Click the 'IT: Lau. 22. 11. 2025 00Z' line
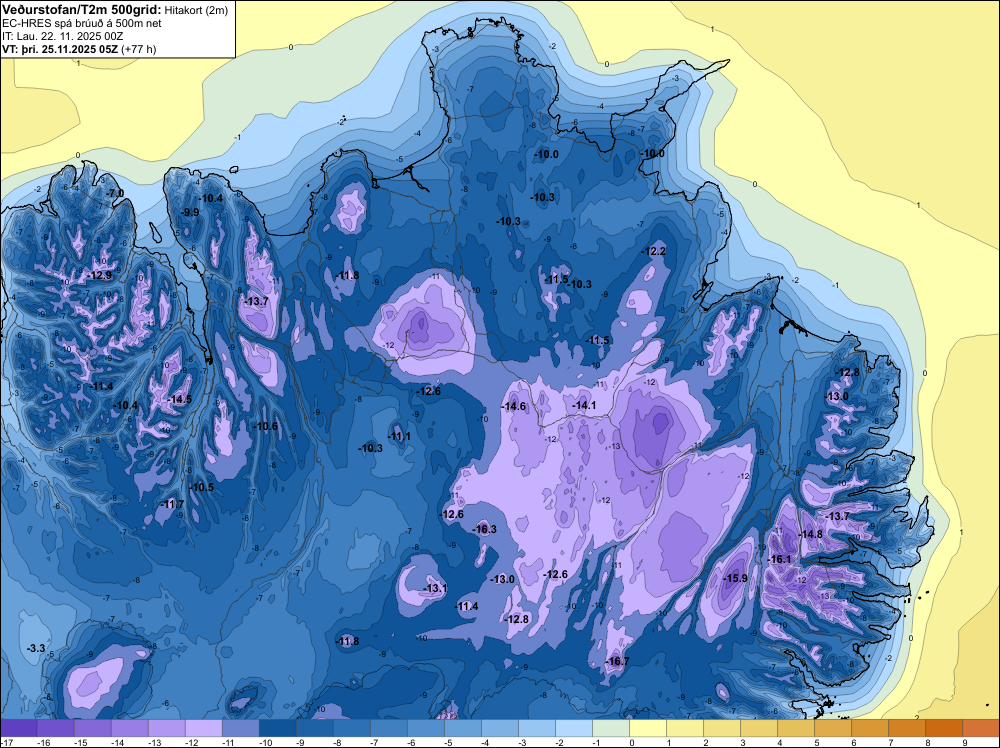This screenshot has width=1000, height=748. coord(62,36)
